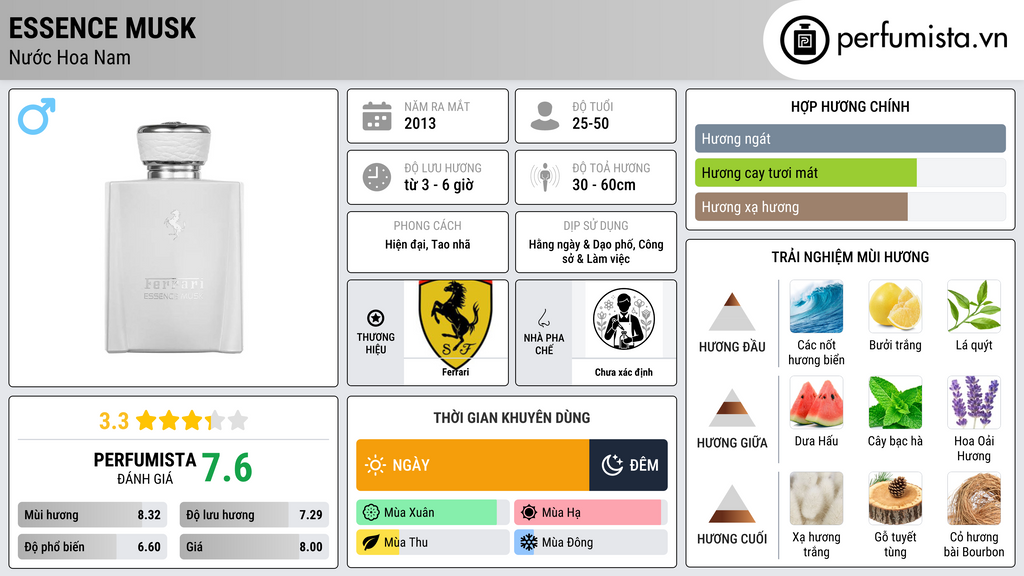Click the Chưa xác định perfumer label
Viewport: 1024px width, 576px height.
(624, 372)
